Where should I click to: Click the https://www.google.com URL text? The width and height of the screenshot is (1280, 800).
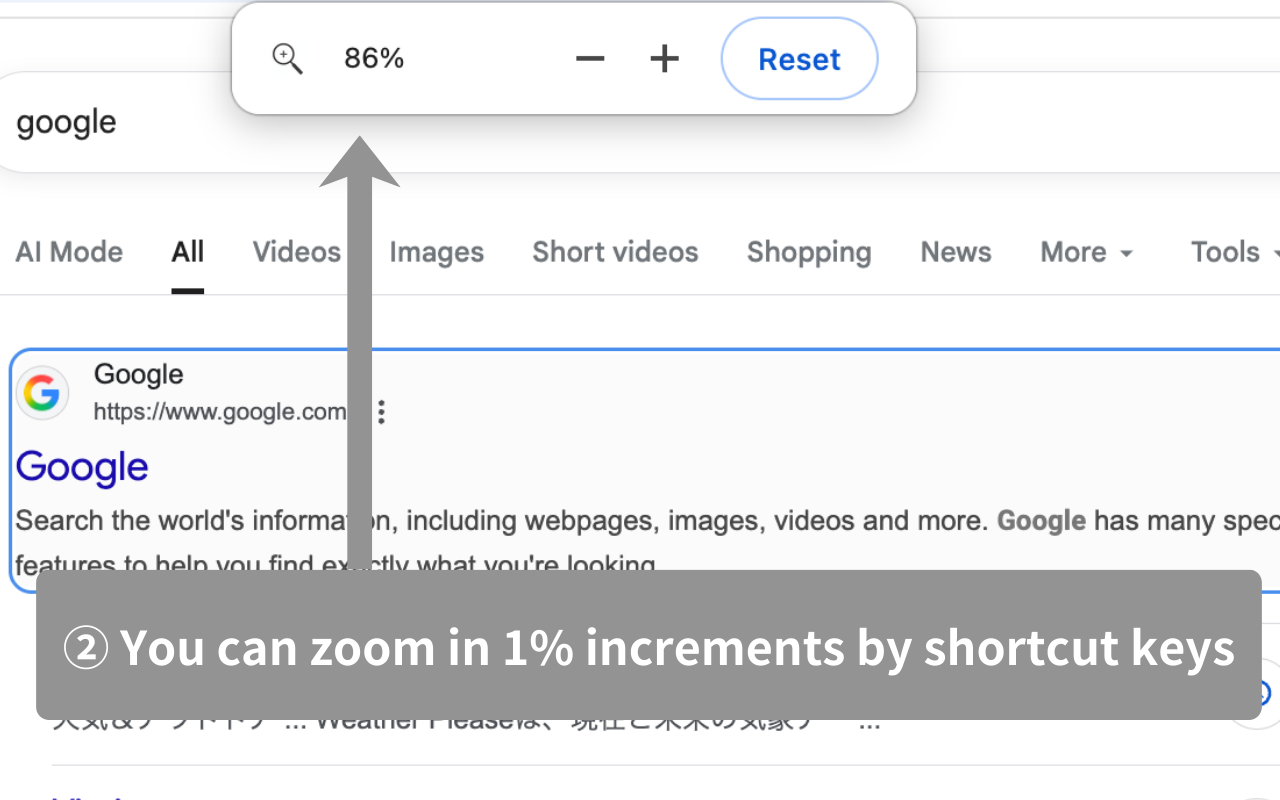pyautogui.click(x=220, y=412)
